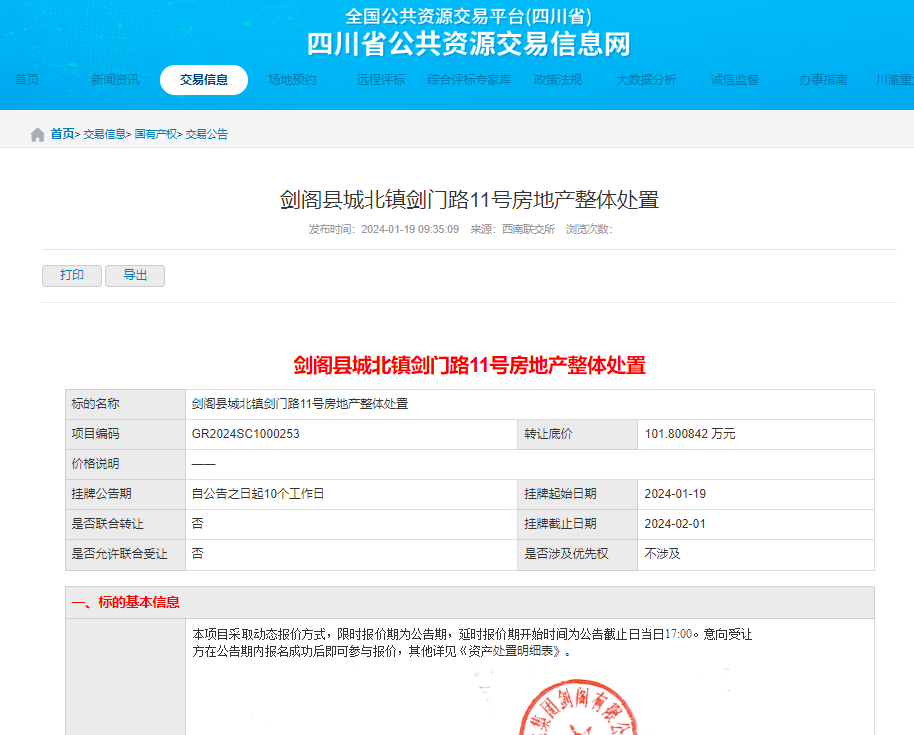Click the listing end date 2024-02-01

[675, 524]
